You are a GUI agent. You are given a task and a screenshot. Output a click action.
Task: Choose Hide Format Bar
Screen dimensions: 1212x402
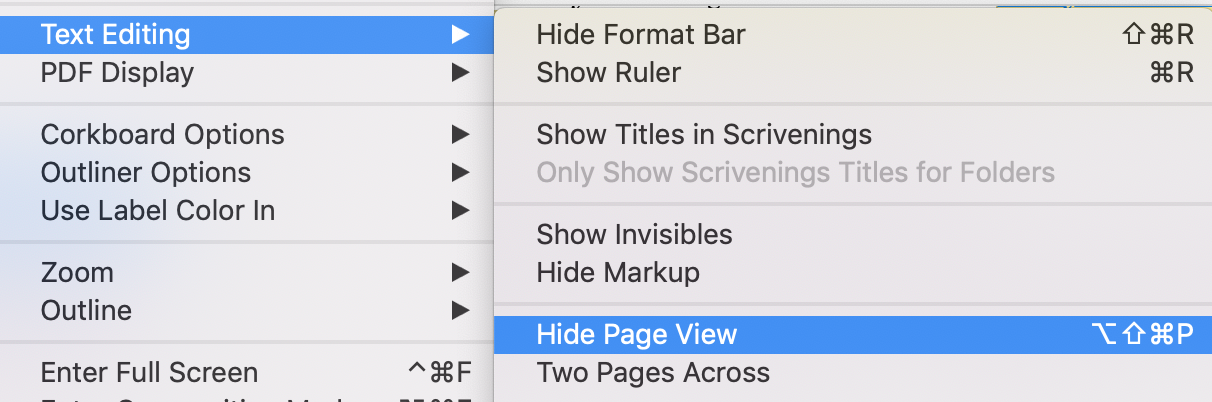click(853, 35)
